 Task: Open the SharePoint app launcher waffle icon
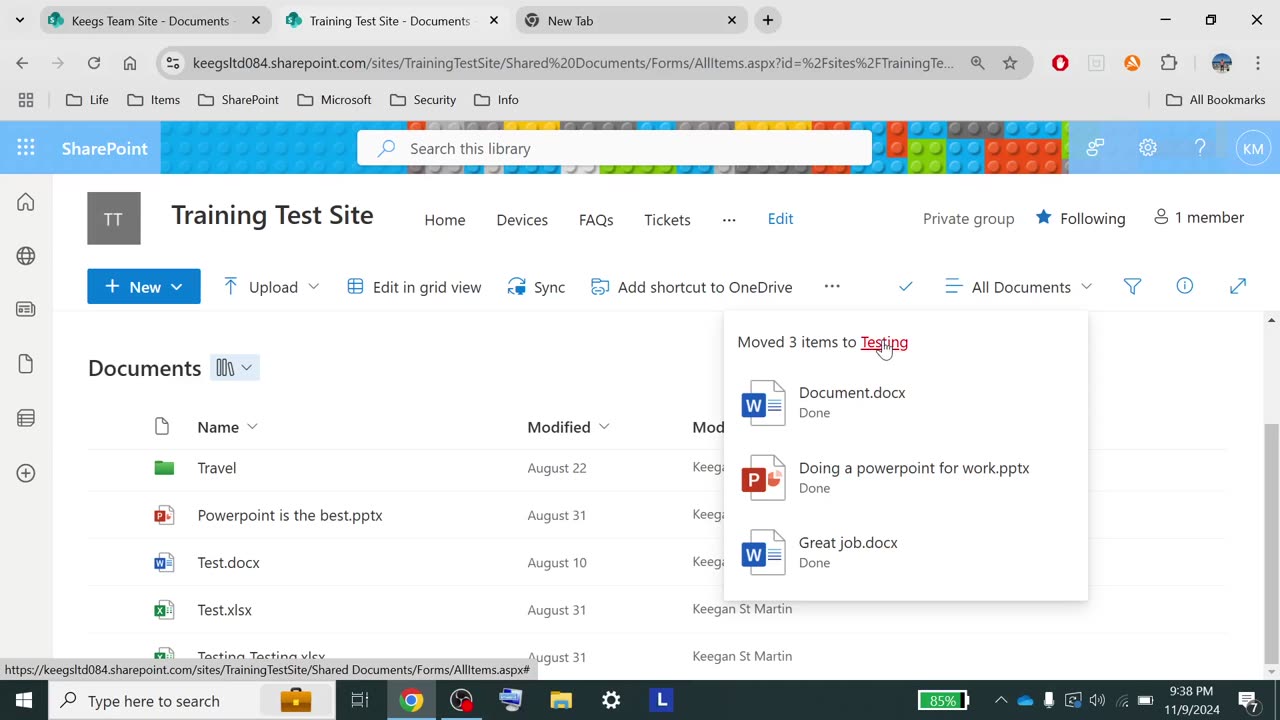pos(26,148)
